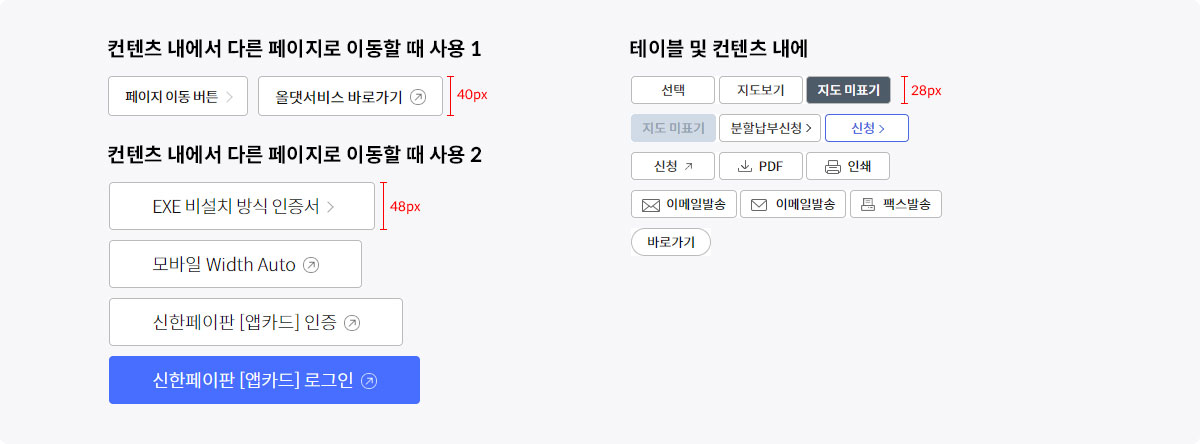Select the 선택 button
This screenshot has width=1200, height=444.
[x=673, y=90]
